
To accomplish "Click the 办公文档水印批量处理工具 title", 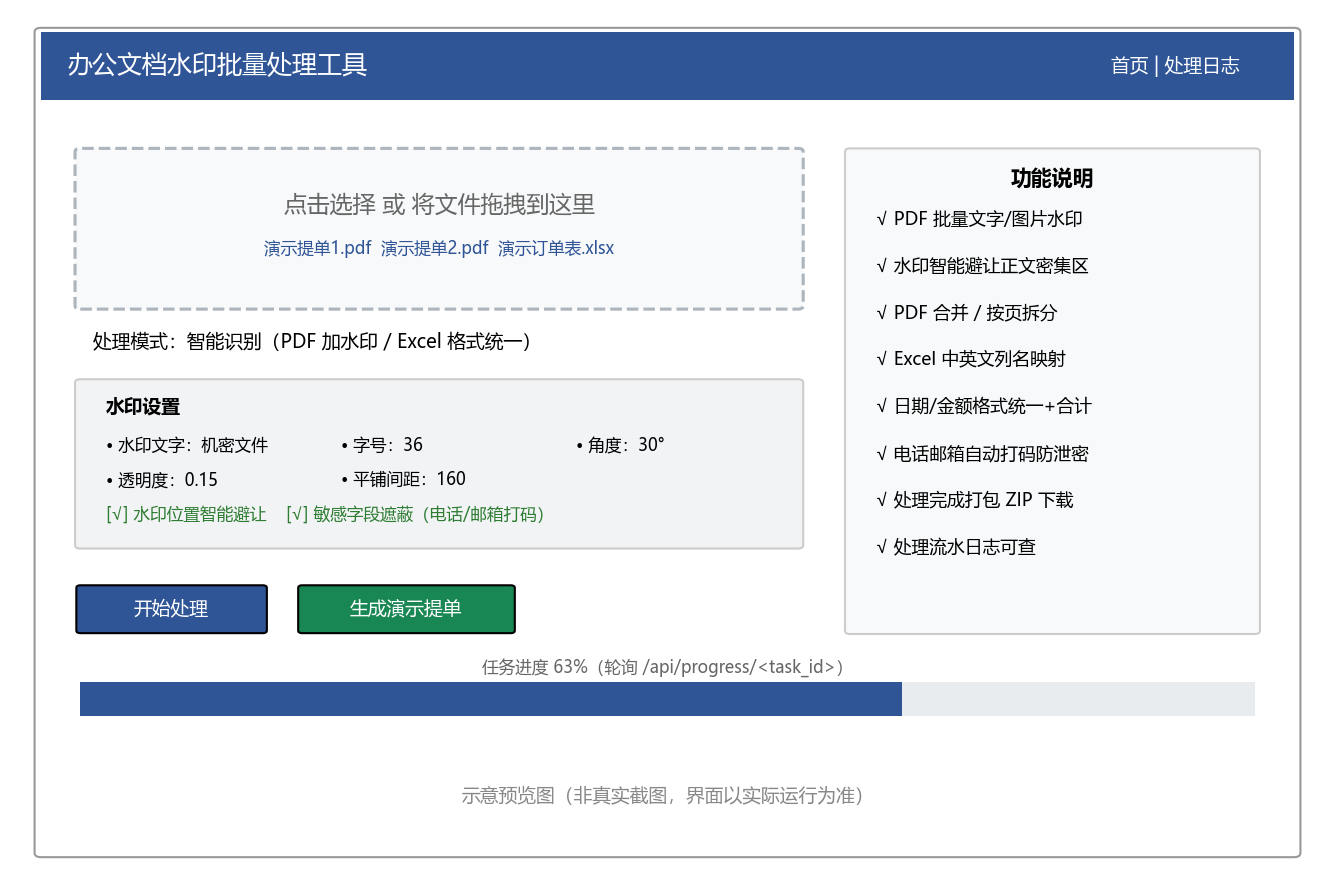I will coord(217,65).
